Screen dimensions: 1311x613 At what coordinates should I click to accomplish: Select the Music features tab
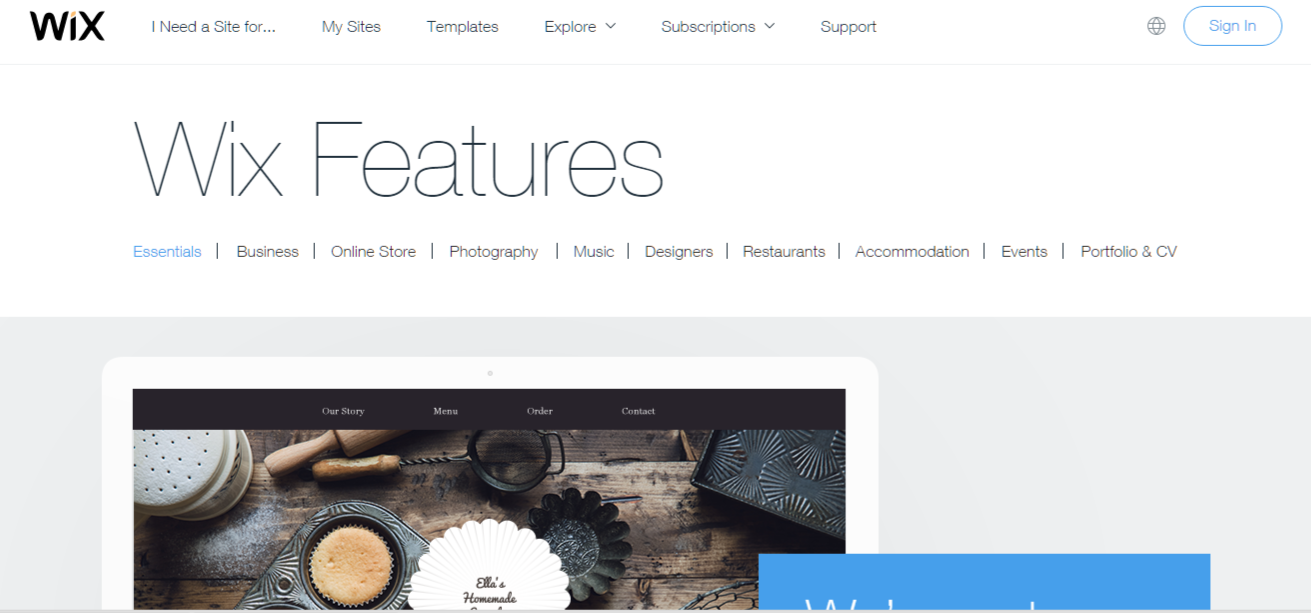click(593, 251)
